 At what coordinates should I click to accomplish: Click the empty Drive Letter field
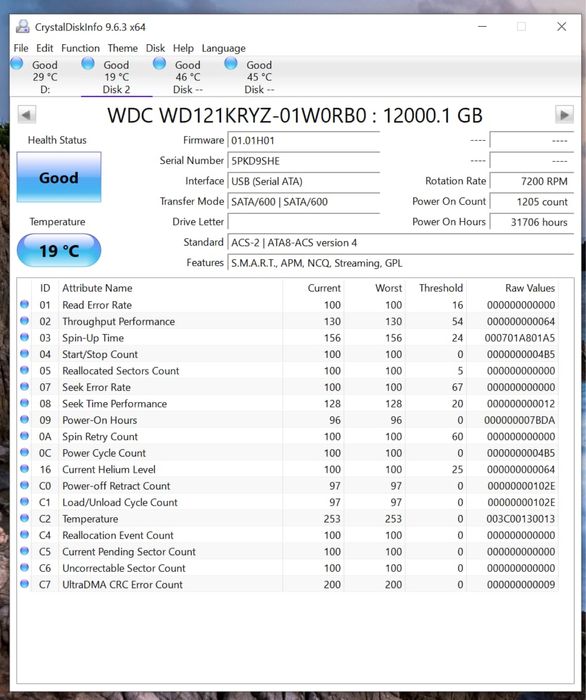(x=303, y=222)
